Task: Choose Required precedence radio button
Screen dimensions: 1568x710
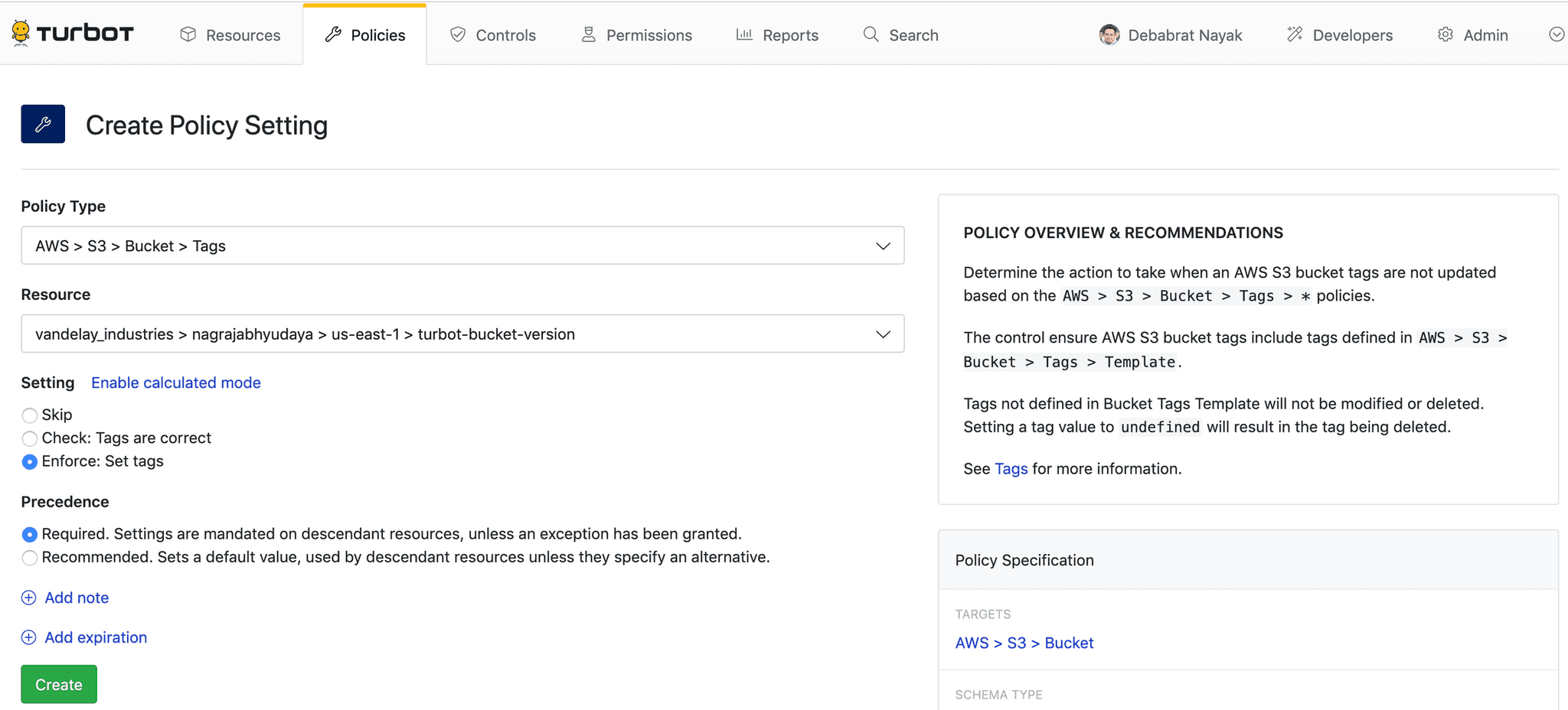Action: point(29,534)
